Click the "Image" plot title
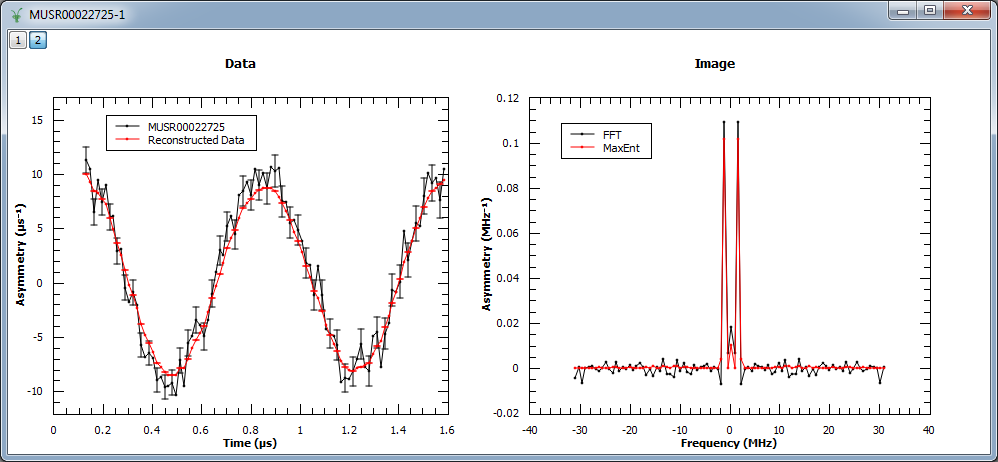 (714, 64)
